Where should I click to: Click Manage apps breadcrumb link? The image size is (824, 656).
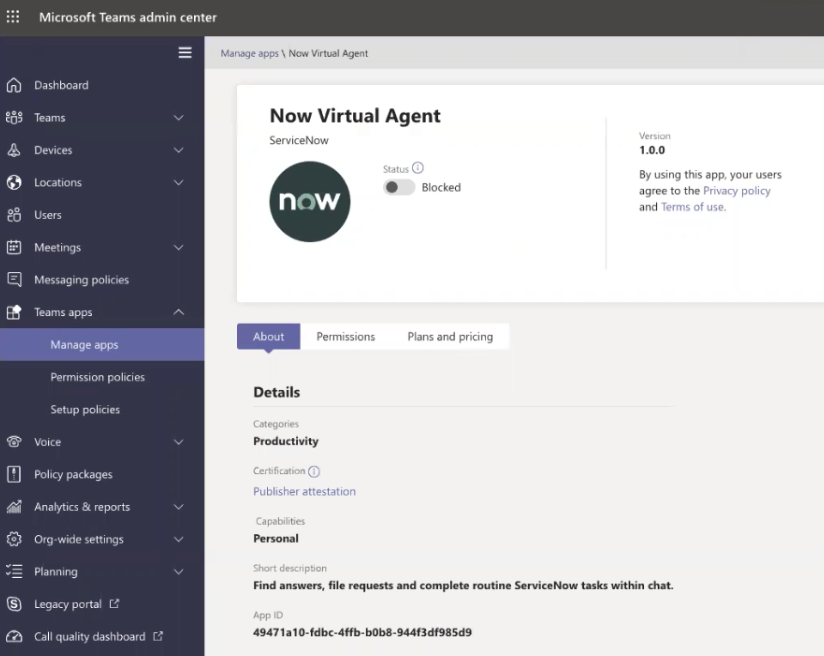250,53
